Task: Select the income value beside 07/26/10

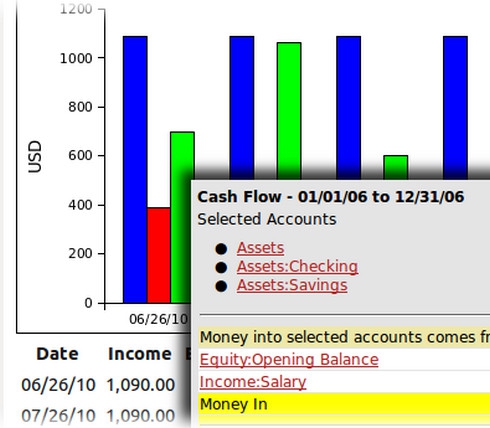Action: click(140, 416)
